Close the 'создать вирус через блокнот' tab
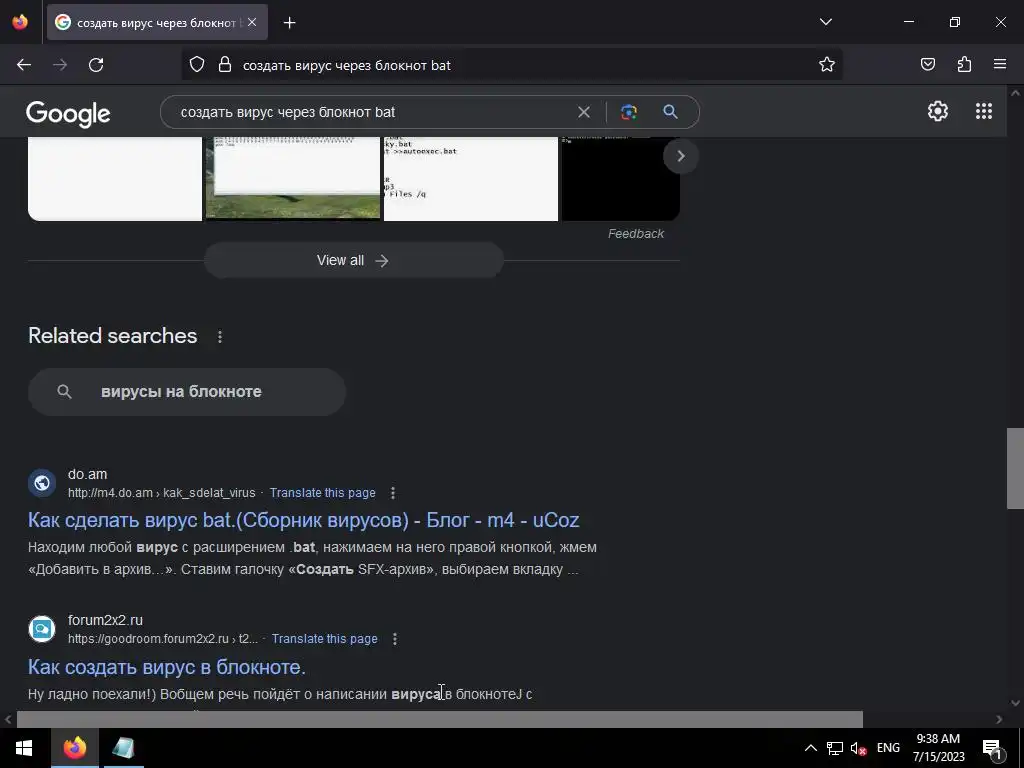1024x768 pixels. pos(252,22)
